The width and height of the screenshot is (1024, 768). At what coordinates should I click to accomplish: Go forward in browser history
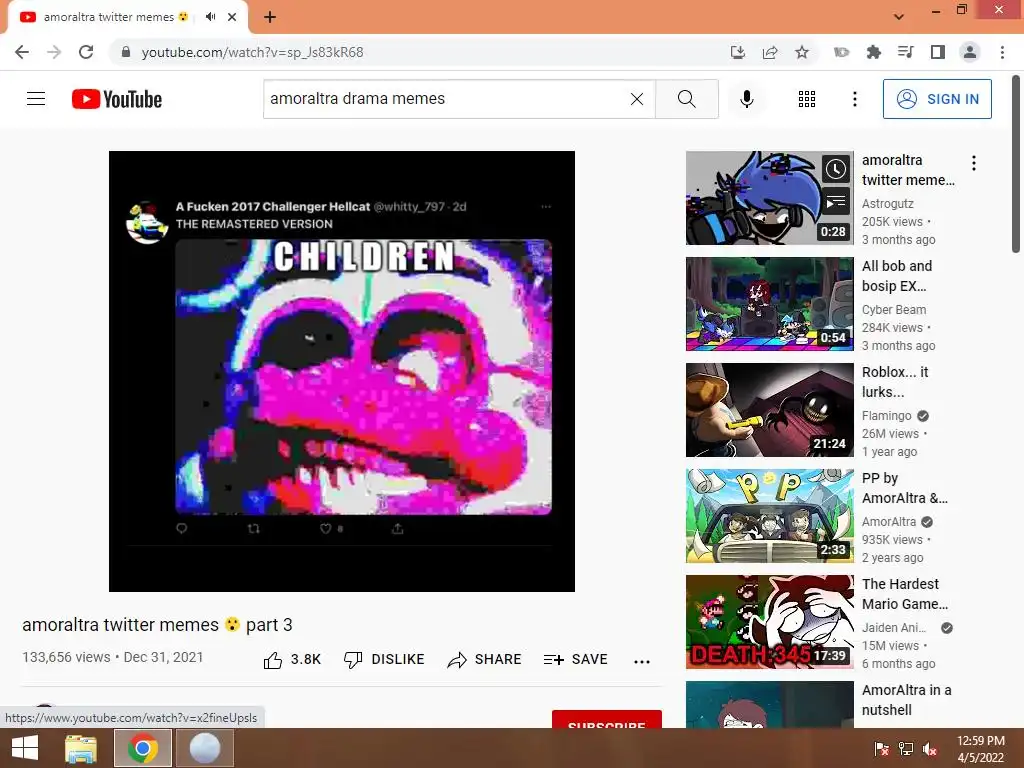click(x=54, y=52)
